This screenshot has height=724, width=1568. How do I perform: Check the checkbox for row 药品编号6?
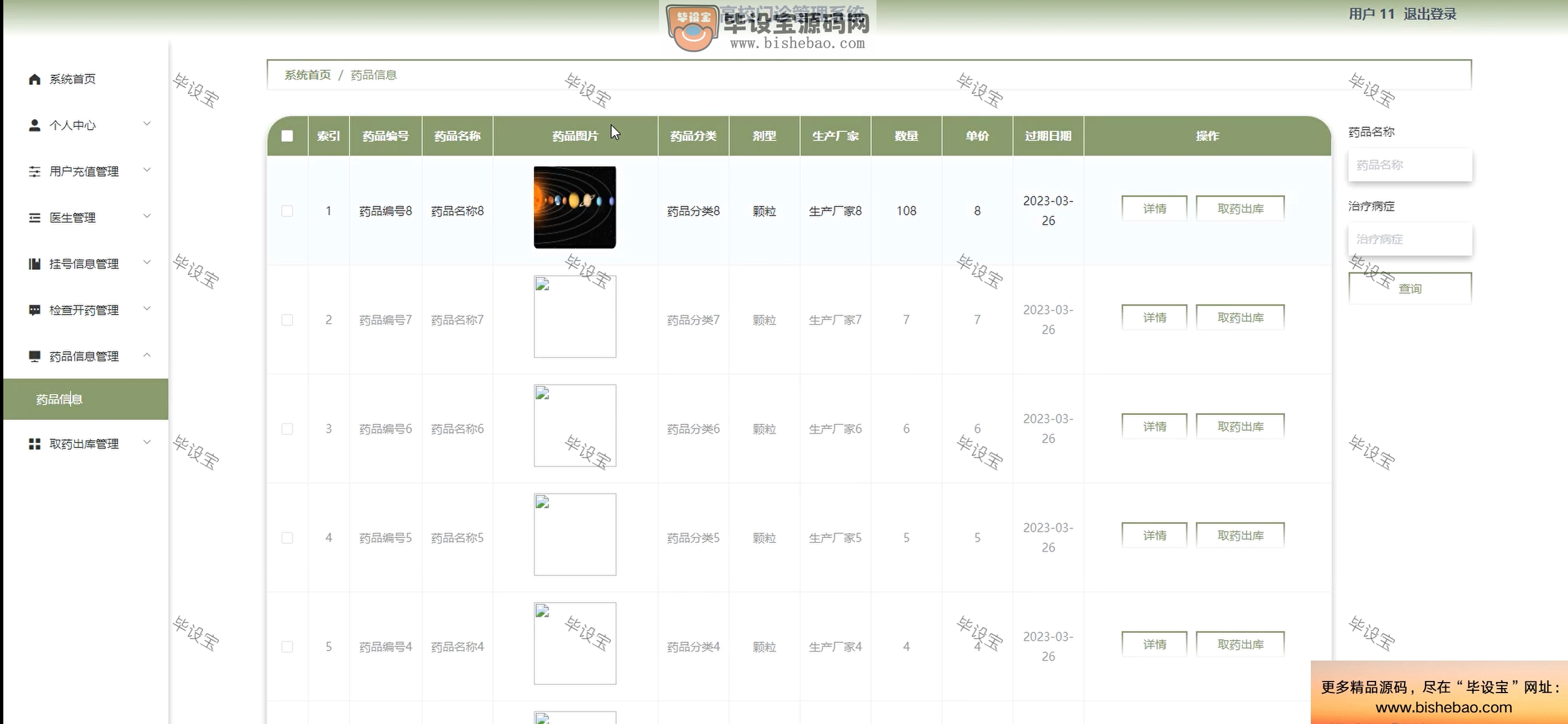pyautogui.click(x=288, y=429)
